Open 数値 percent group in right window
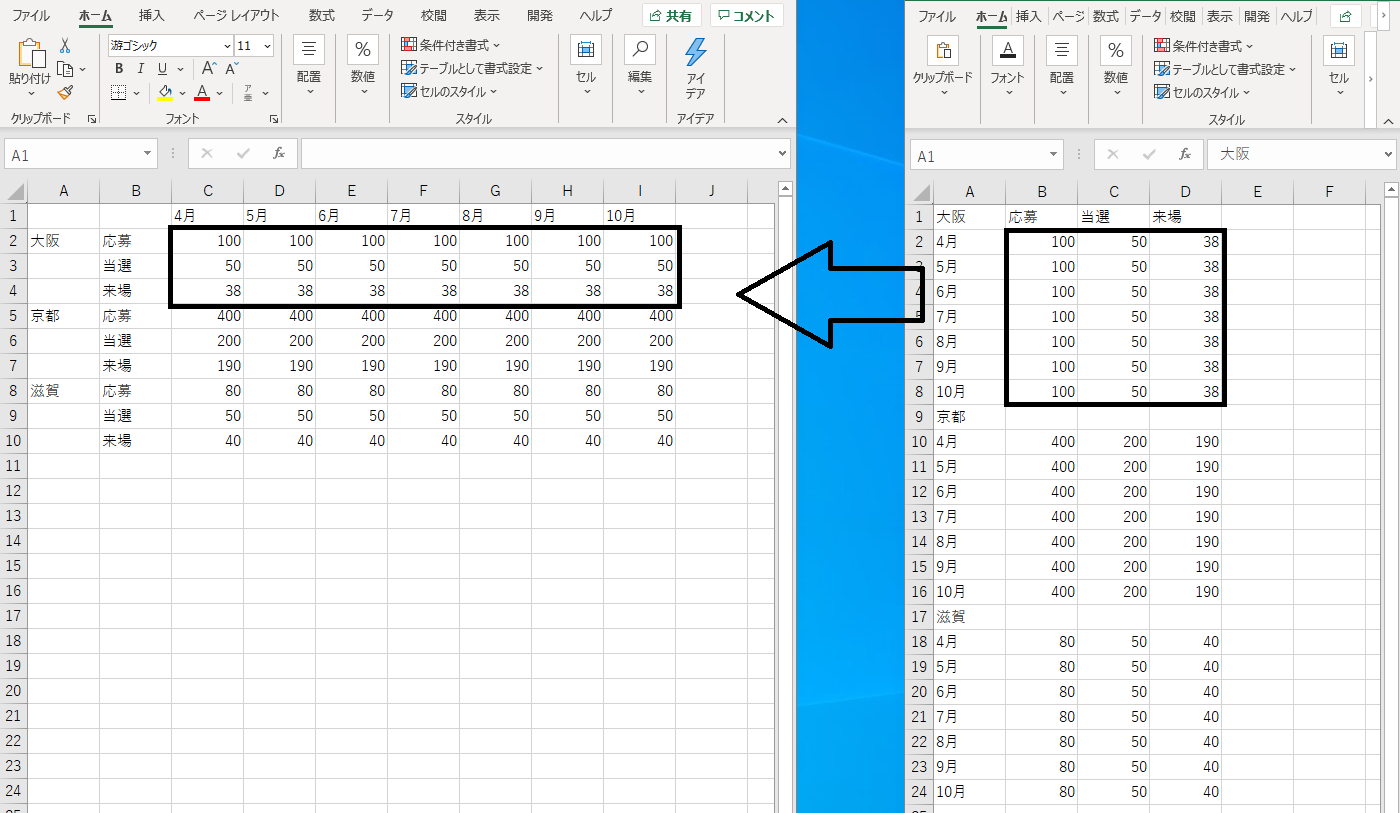Viewport: 1400px width, 813px height. tap(1115, 66)
